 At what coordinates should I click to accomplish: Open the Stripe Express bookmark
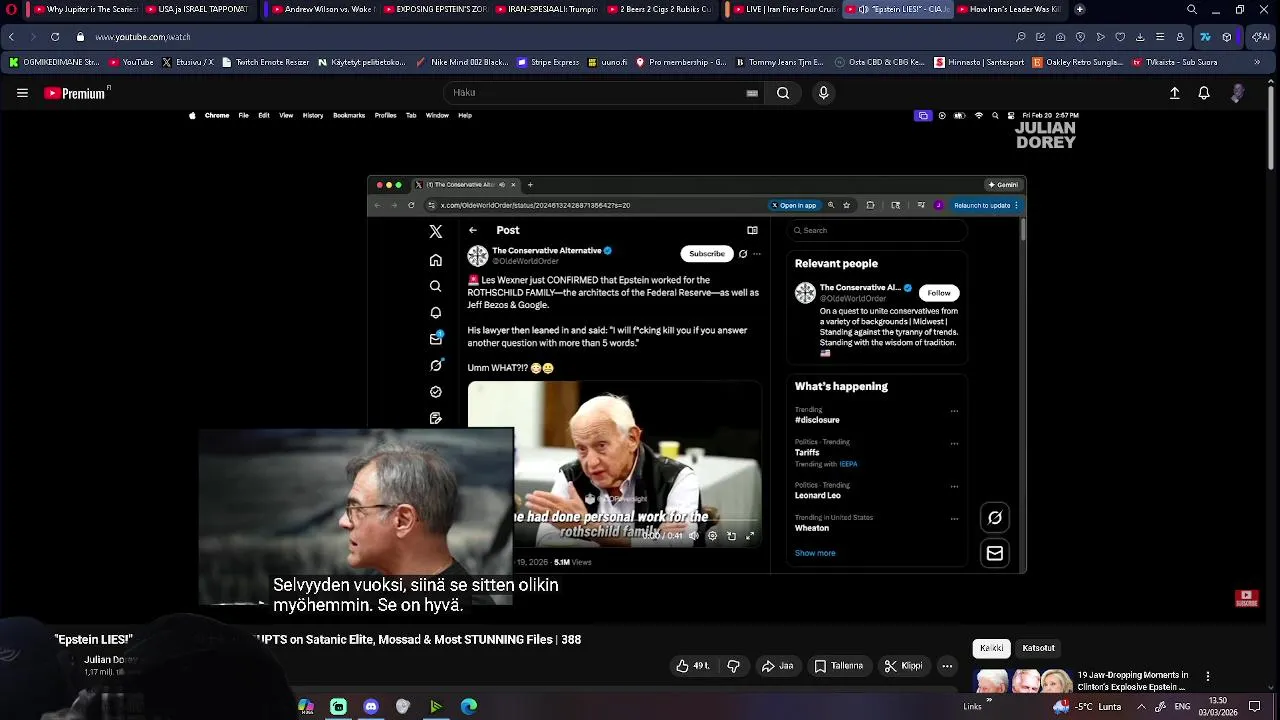(548, 62)
